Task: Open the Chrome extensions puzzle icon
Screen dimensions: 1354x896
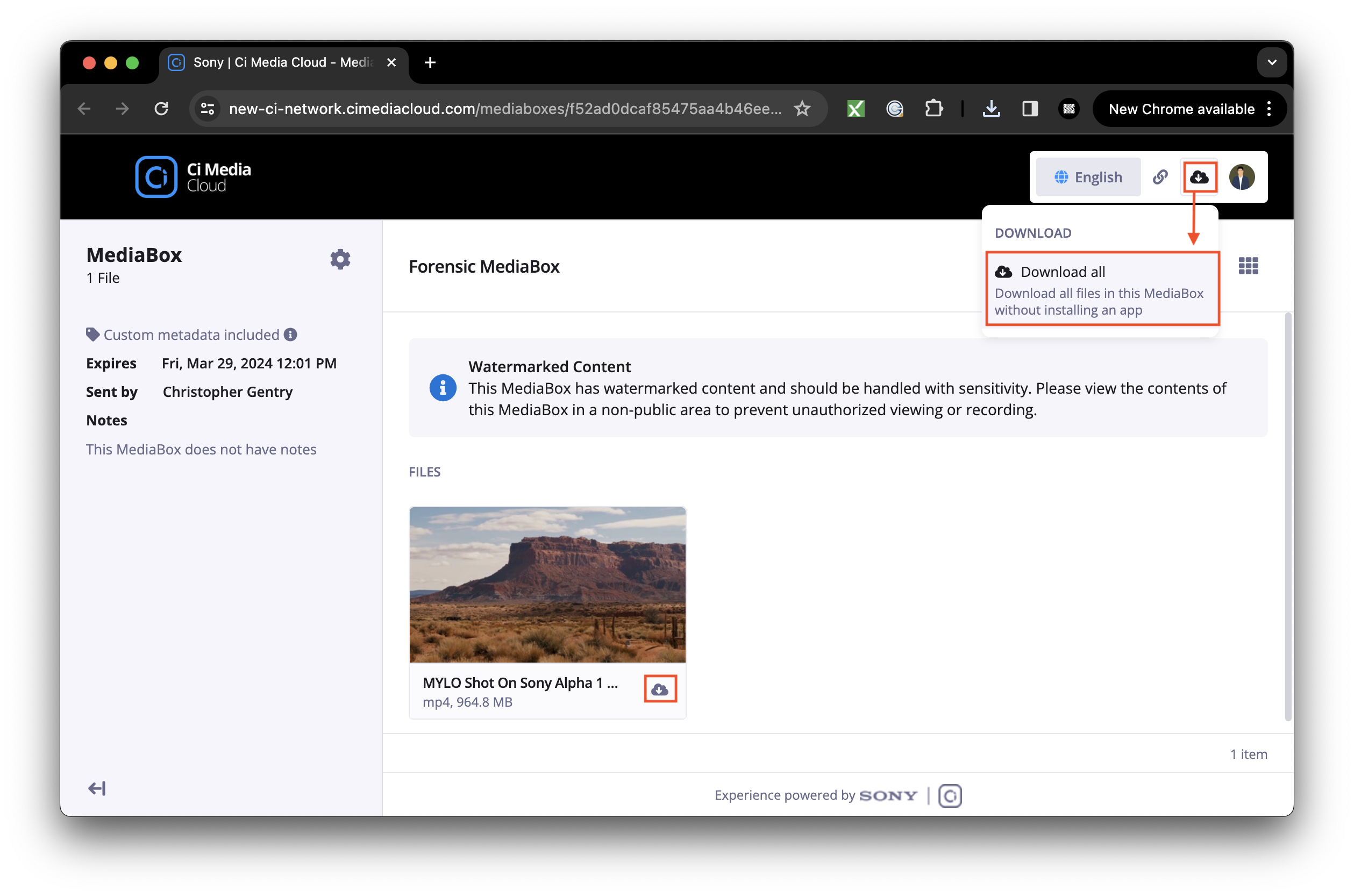Action: point(933,109)
